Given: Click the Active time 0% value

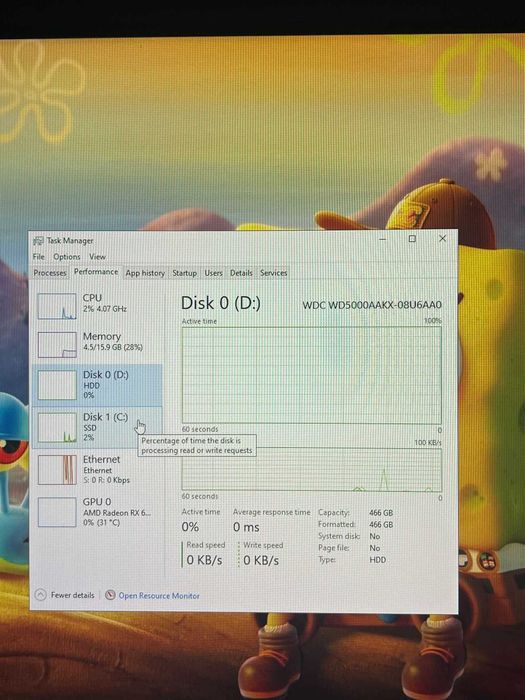Looking at the screenshot, I should click(190, 527).
